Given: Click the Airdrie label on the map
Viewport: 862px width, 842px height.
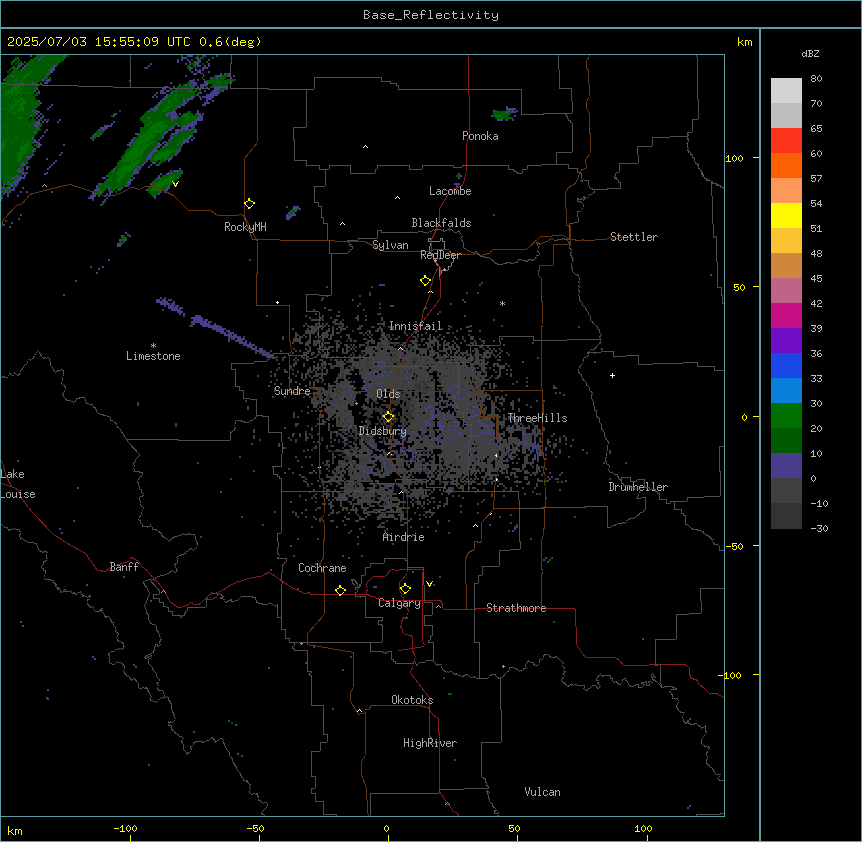Looking at the screenshot, I should pyautogui.click(x=404, y=537).
